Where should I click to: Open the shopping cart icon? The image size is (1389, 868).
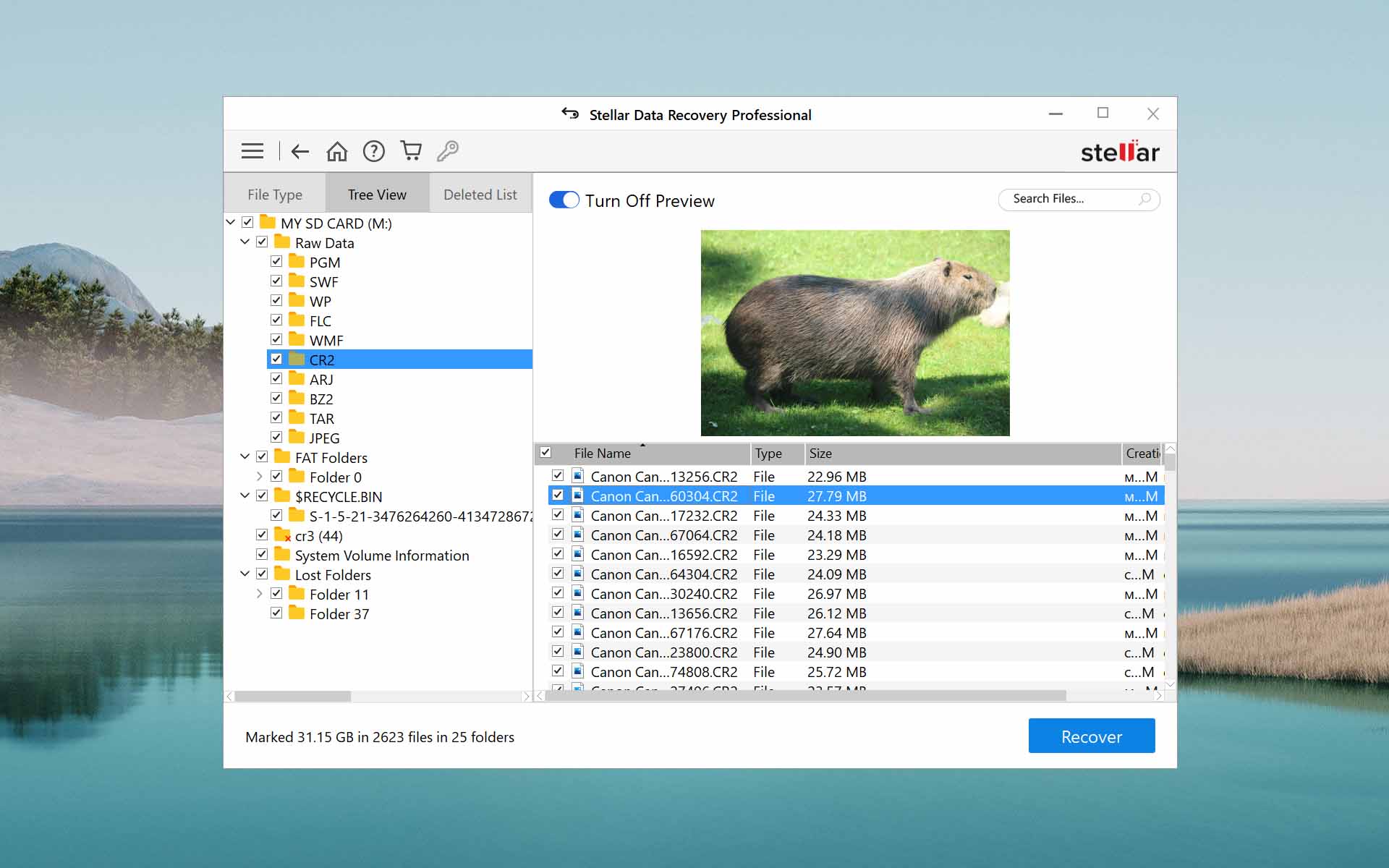coord(411,150)
